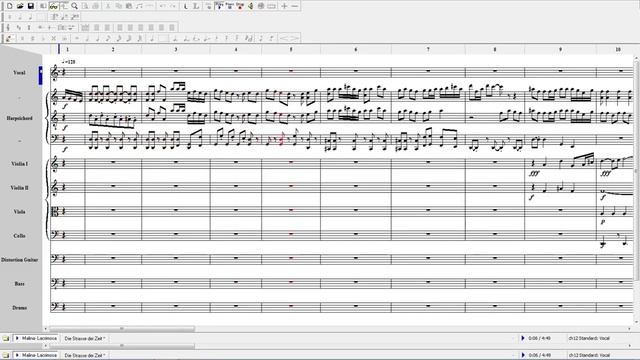Choose the half note duration

[x=87, y=38]
